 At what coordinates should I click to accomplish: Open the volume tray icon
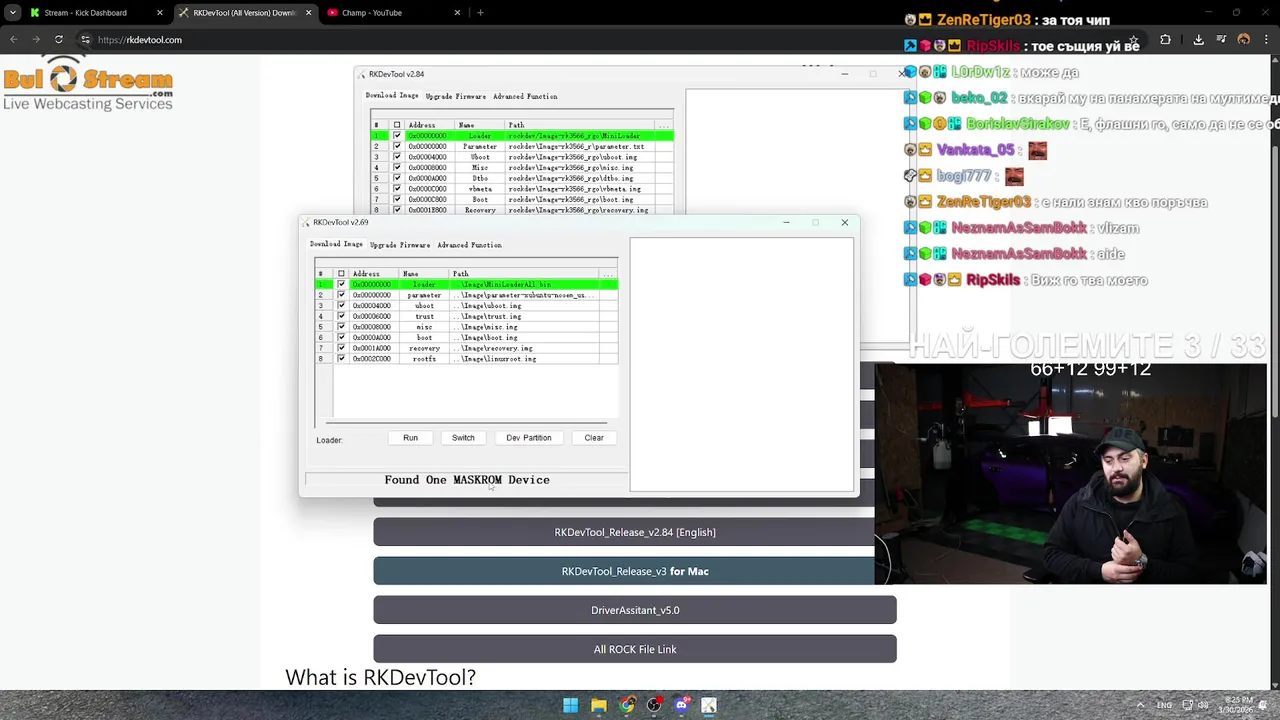pos(1203,705)
